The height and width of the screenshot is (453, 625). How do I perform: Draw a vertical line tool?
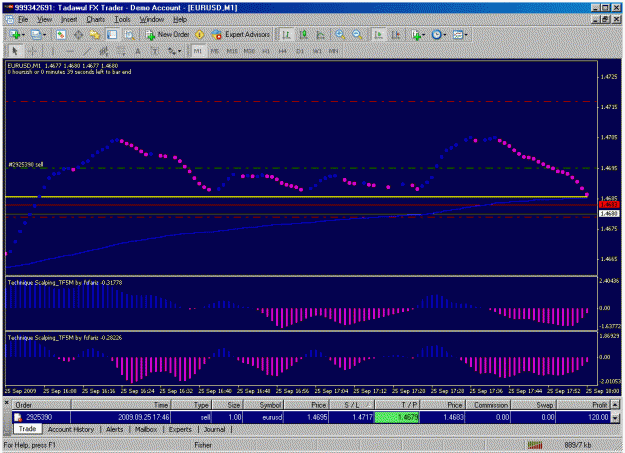(52, 51)
